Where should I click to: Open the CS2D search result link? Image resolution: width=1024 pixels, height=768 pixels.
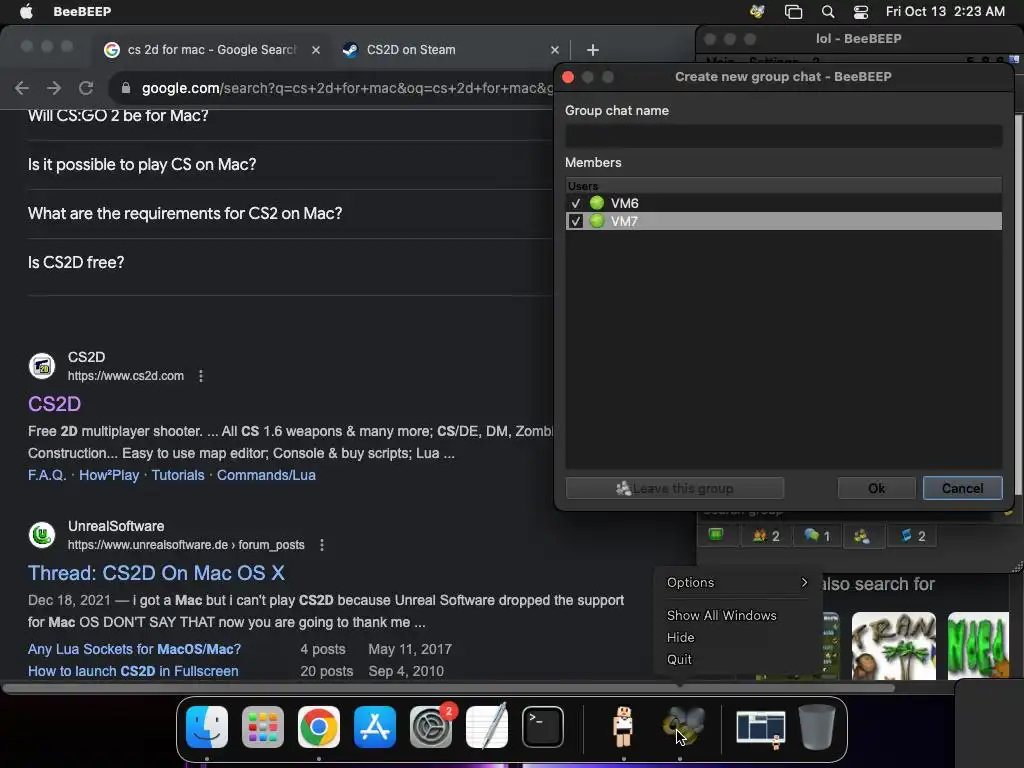pyautogui.click(x=54, y=404)
